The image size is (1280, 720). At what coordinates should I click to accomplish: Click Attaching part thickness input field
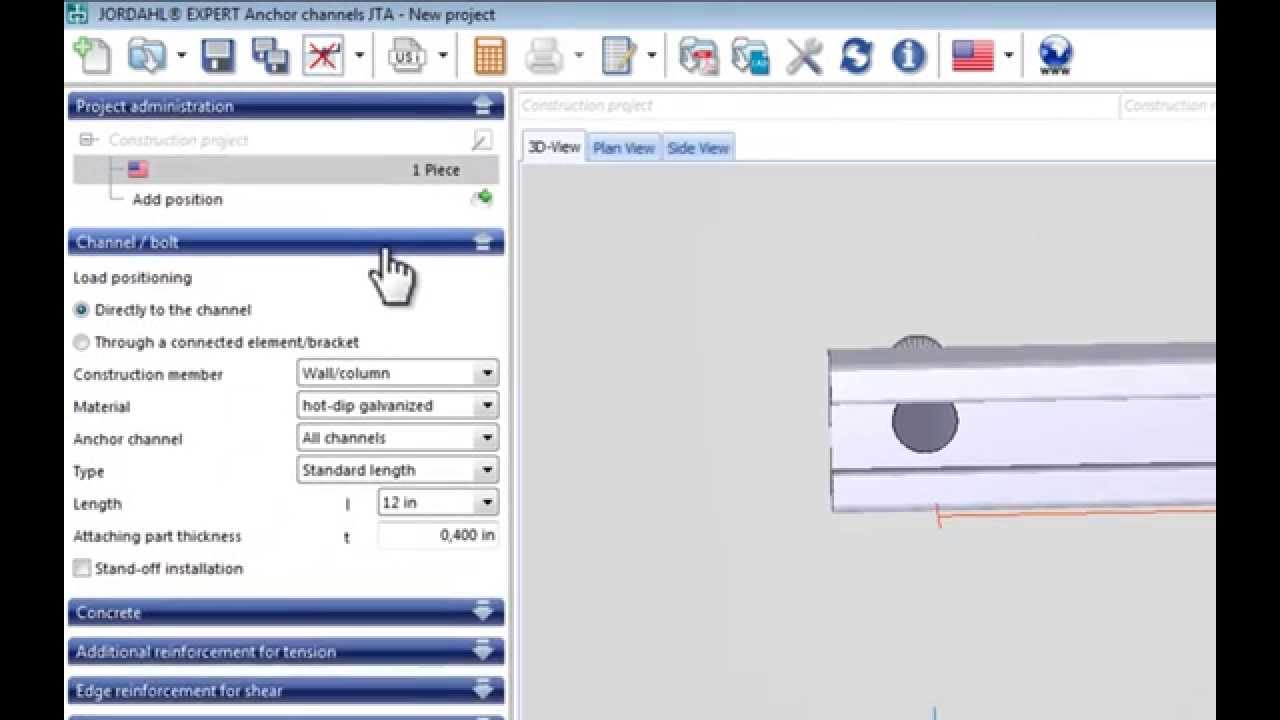(x=438, y=535)
